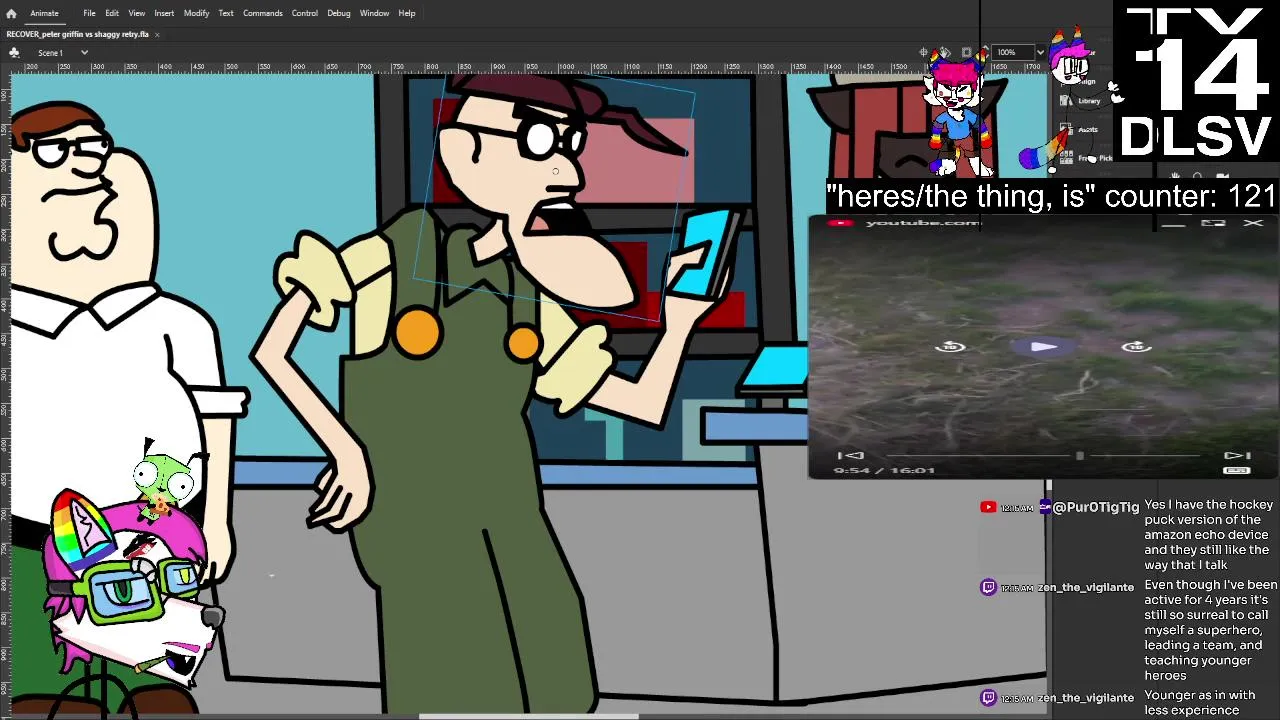Expand the Scene 1 dropdown
This screenshot has height=720, width=1280.
[x=84, y=52]
